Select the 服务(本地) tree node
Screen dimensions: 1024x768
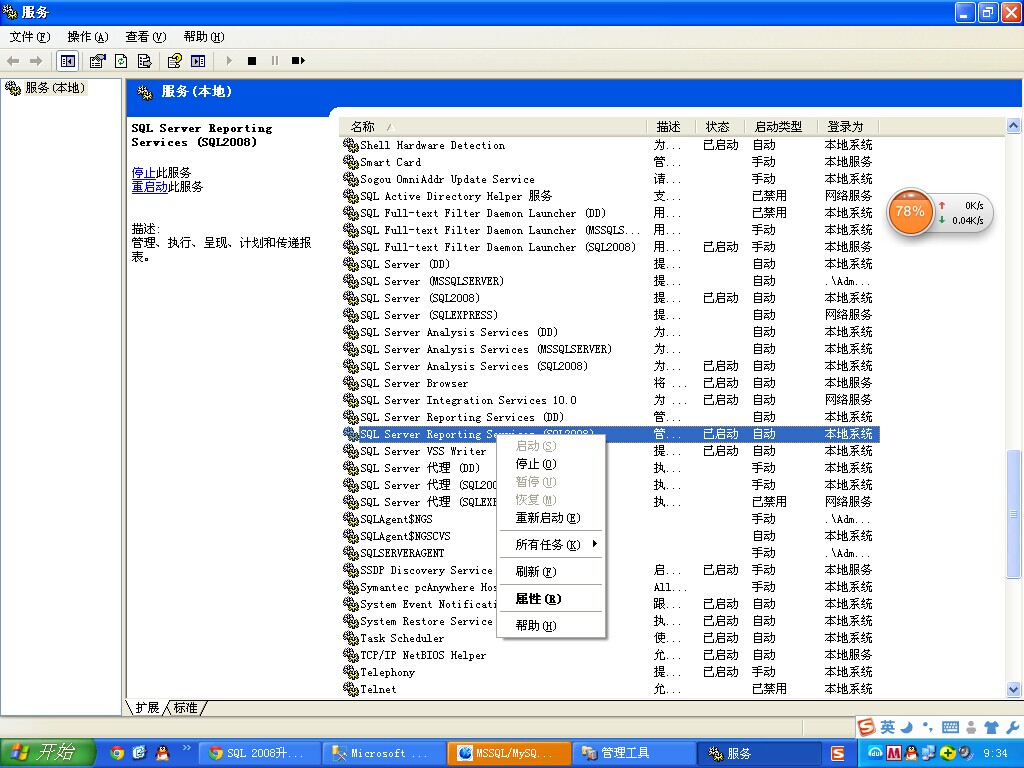pyautogui.click(x=54, y=88)
